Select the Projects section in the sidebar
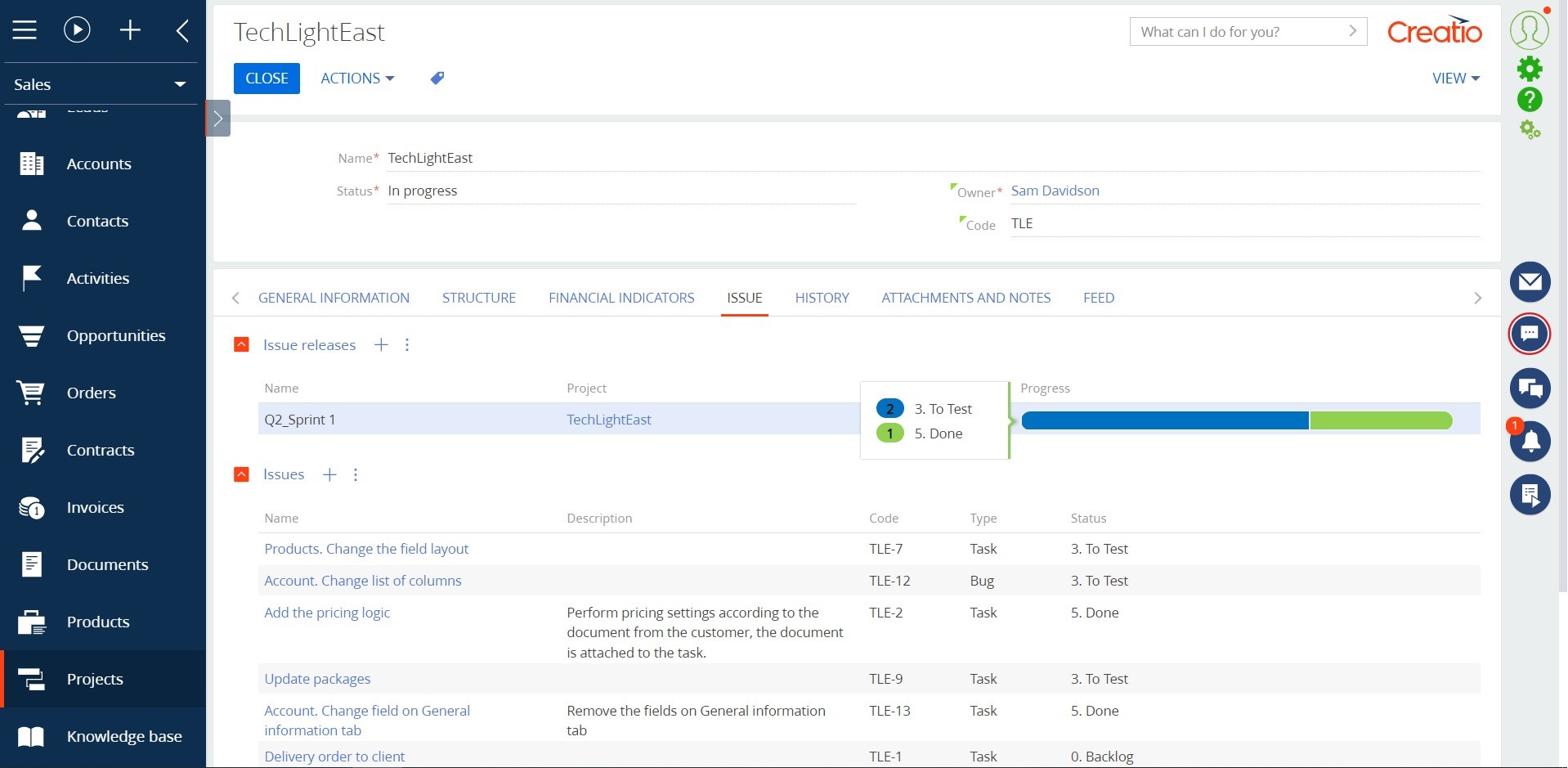The image size is (1568, 768). click(x=94, y=679)
